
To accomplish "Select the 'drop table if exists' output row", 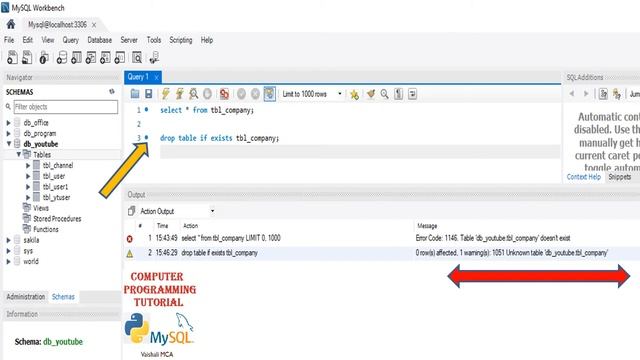I will point(382,253).
